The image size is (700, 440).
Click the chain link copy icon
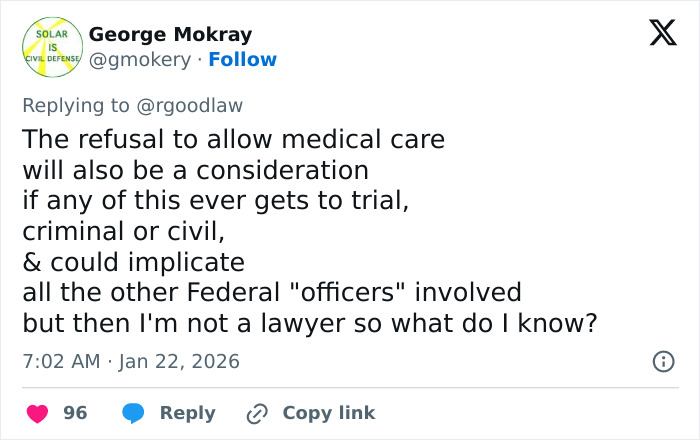tap(257, 413)
